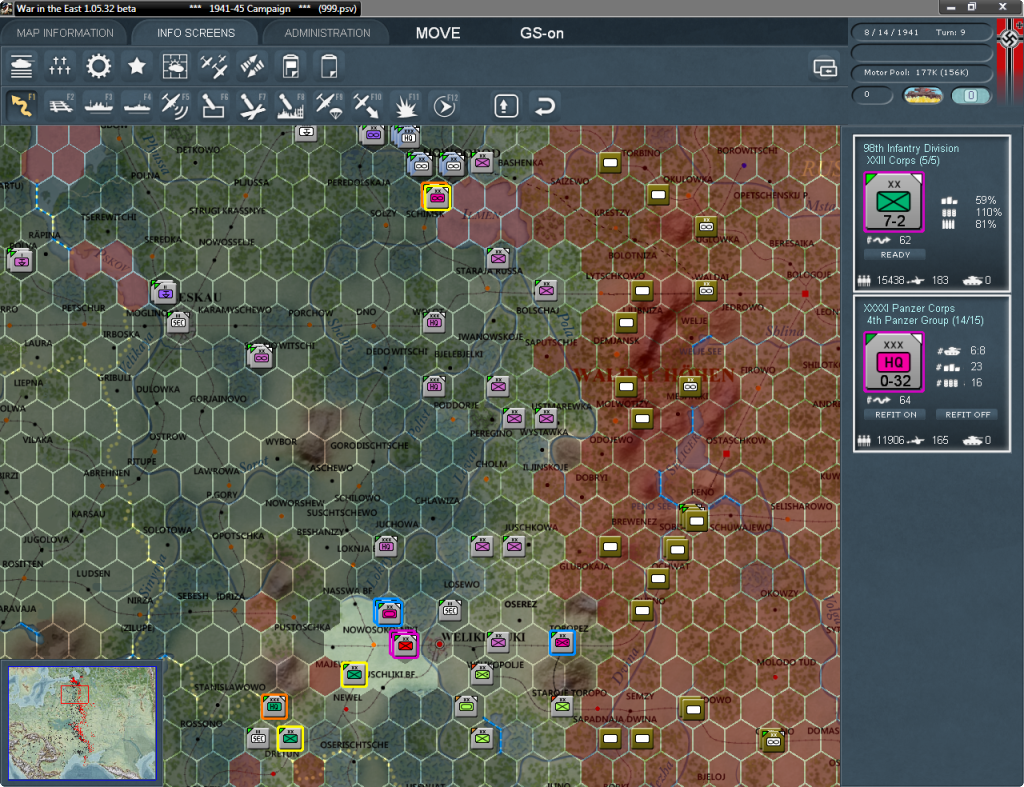Open the weather map grid icon
This screenshot has height=787, width=1024.
tap(175, 66)
